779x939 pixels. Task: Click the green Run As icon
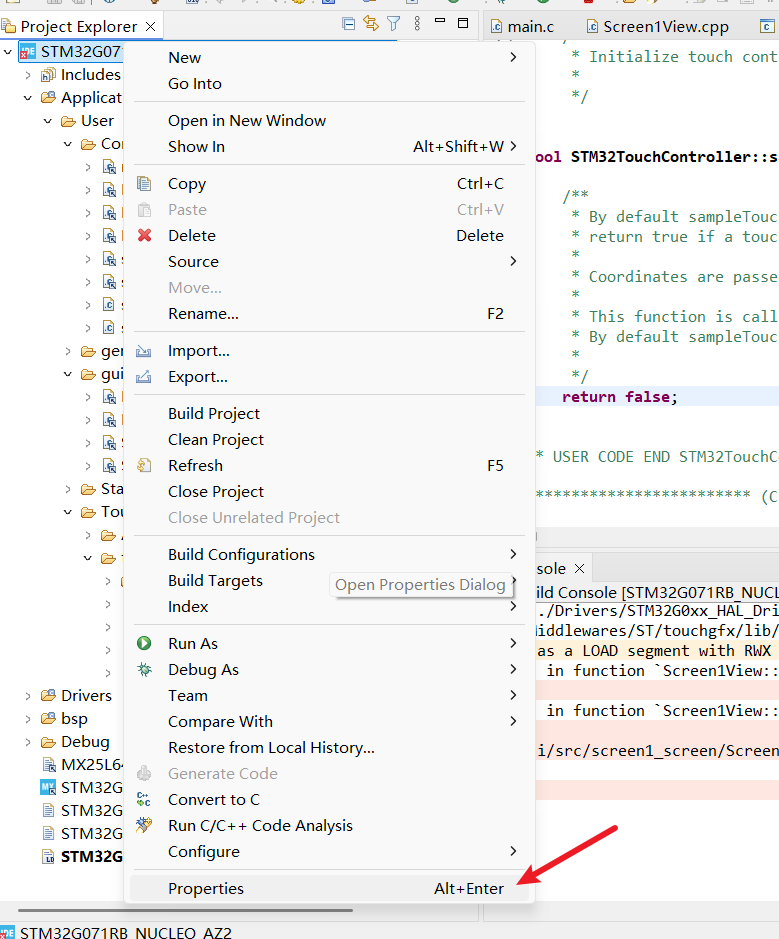click(144, 643)
